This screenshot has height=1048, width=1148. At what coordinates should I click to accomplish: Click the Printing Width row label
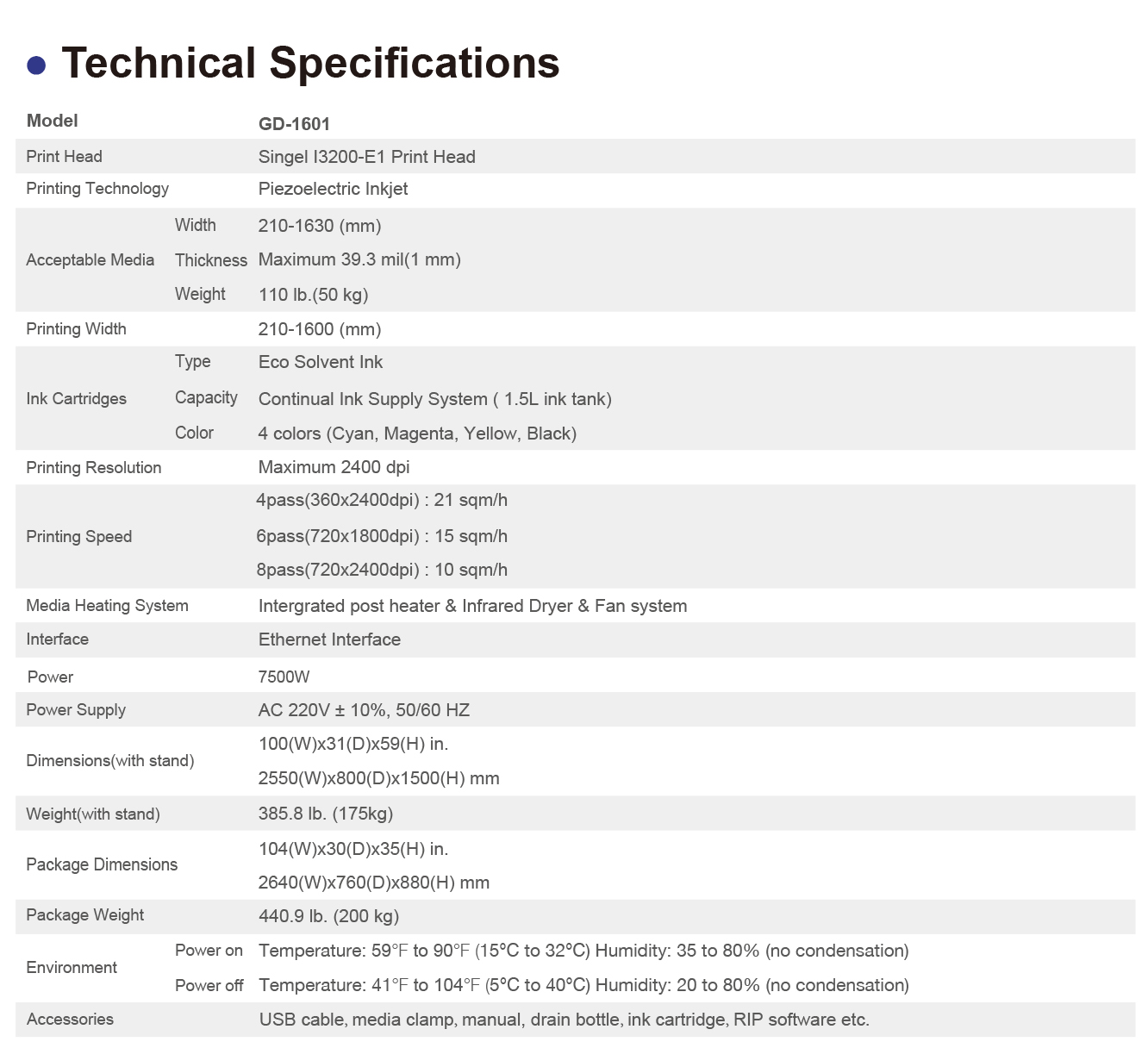(x=76, y=328)
